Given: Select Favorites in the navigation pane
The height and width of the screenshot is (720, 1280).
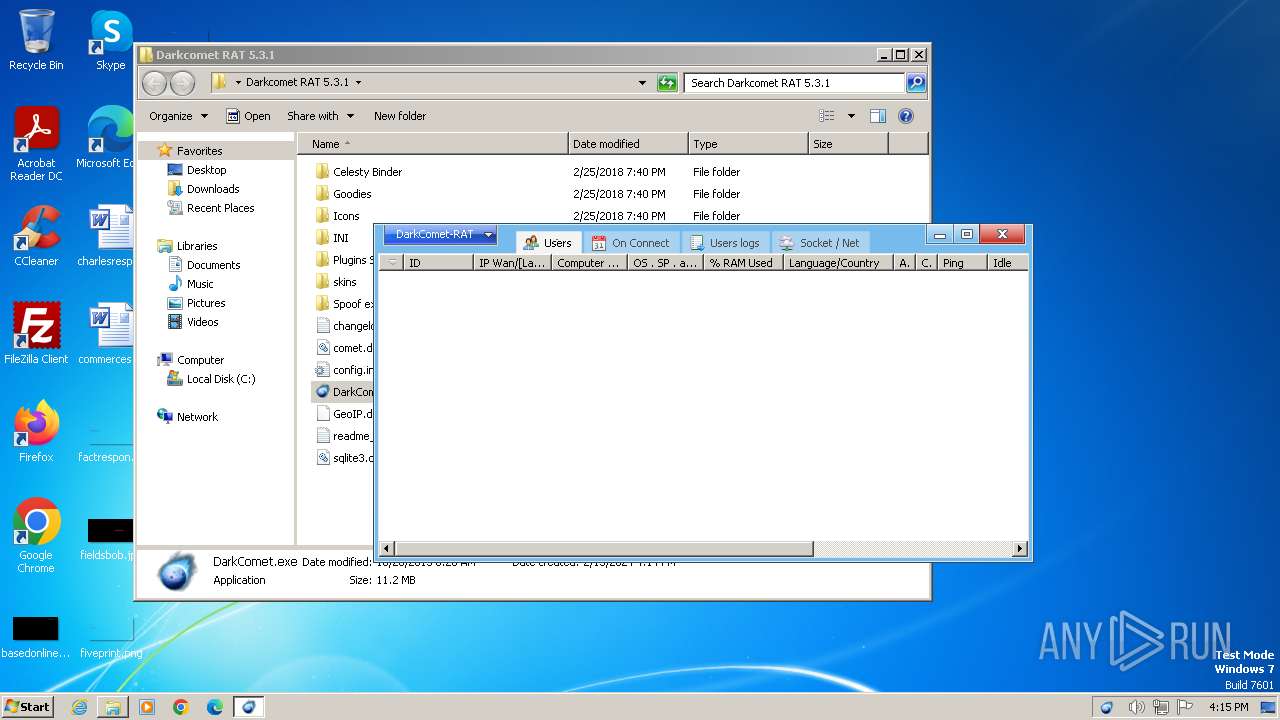Looking at the screenshot, I should point(190,151).
